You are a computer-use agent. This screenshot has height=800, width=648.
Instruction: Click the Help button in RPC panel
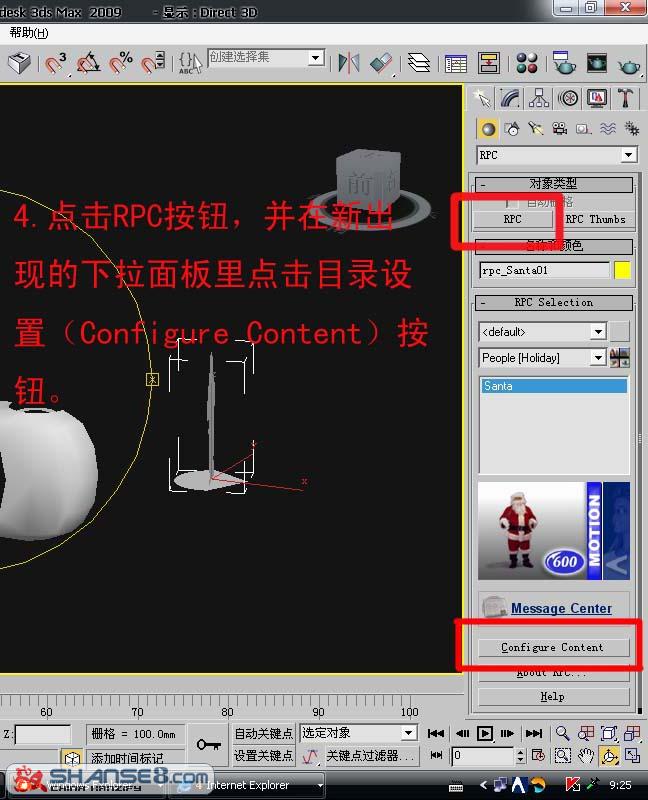(x=553, y=696)
